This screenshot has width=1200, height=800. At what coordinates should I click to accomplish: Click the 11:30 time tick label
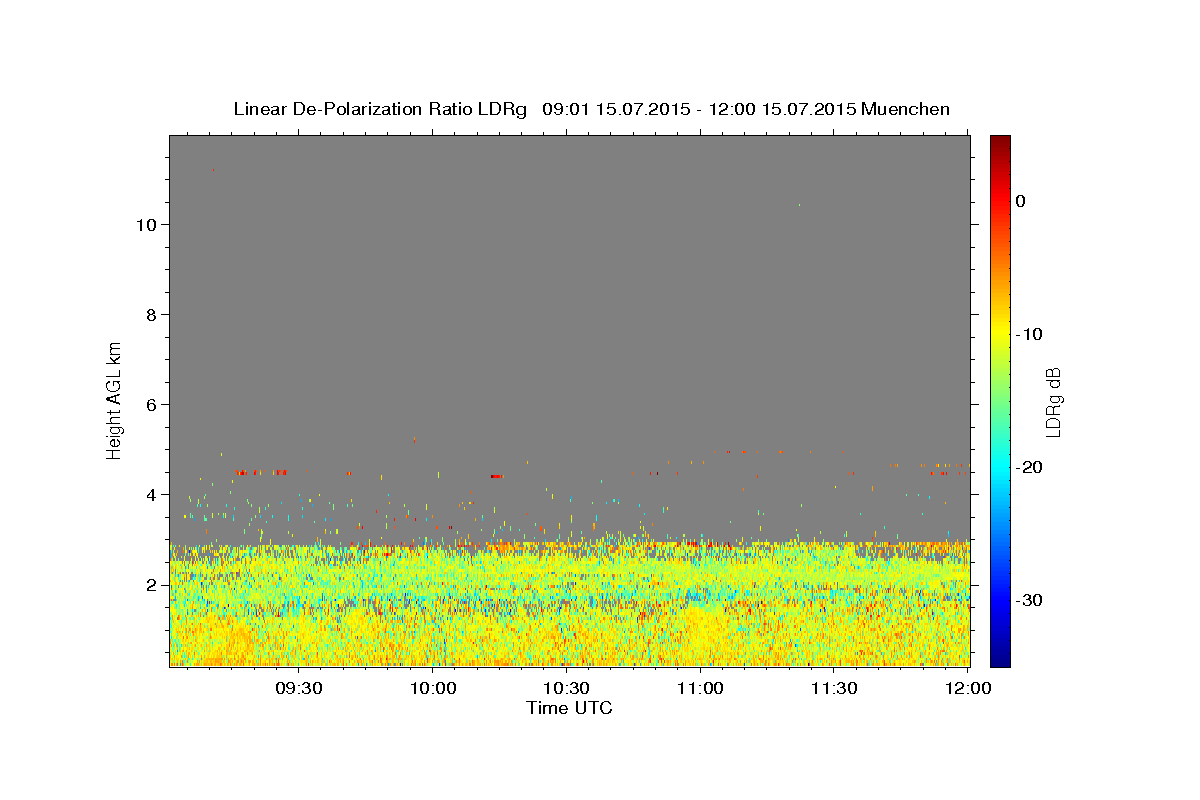(x=835, y=688)
